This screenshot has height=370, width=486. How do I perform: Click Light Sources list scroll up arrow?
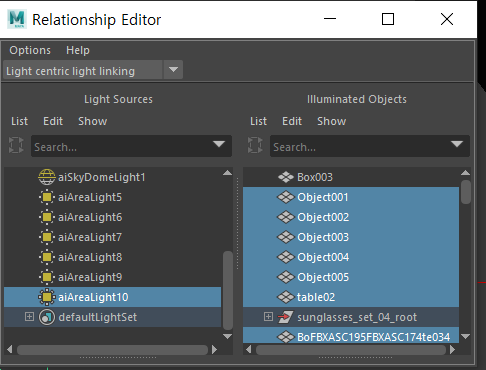(x=228, y=173)
